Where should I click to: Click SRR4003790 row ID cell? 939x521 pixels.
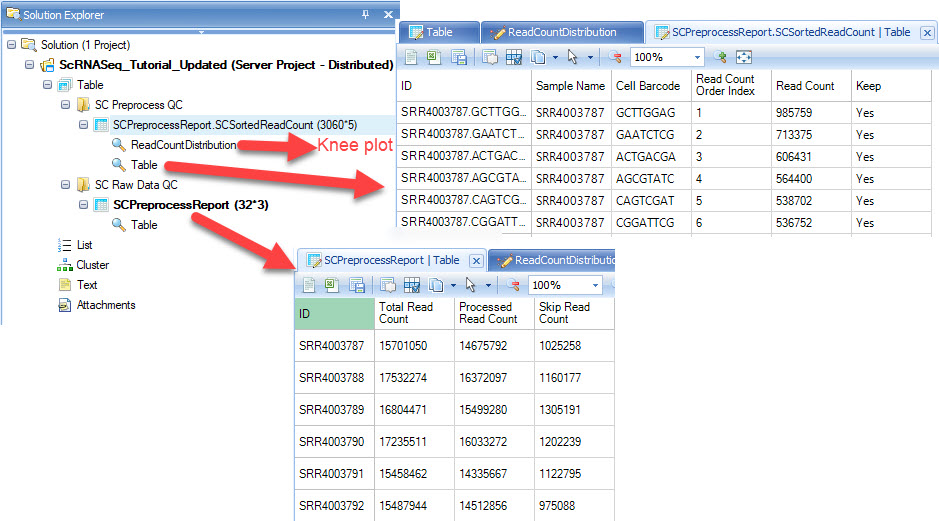click(334, 442)
